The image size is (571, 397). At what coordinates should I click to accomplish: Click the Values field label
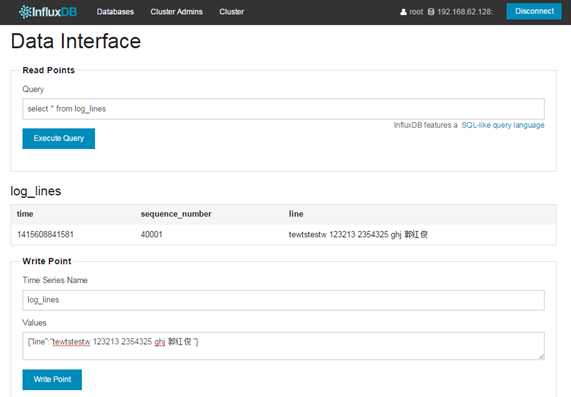(34, 323)
